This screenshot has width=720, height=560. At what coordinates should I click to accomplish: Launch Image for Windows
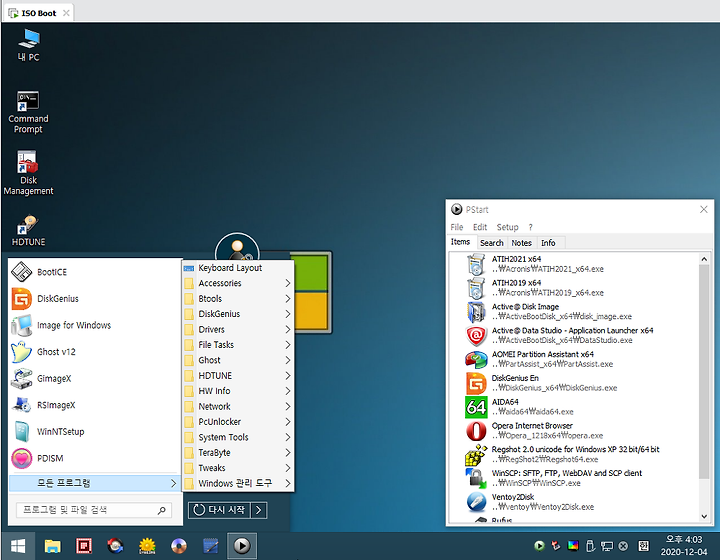(x=95, y=325)
